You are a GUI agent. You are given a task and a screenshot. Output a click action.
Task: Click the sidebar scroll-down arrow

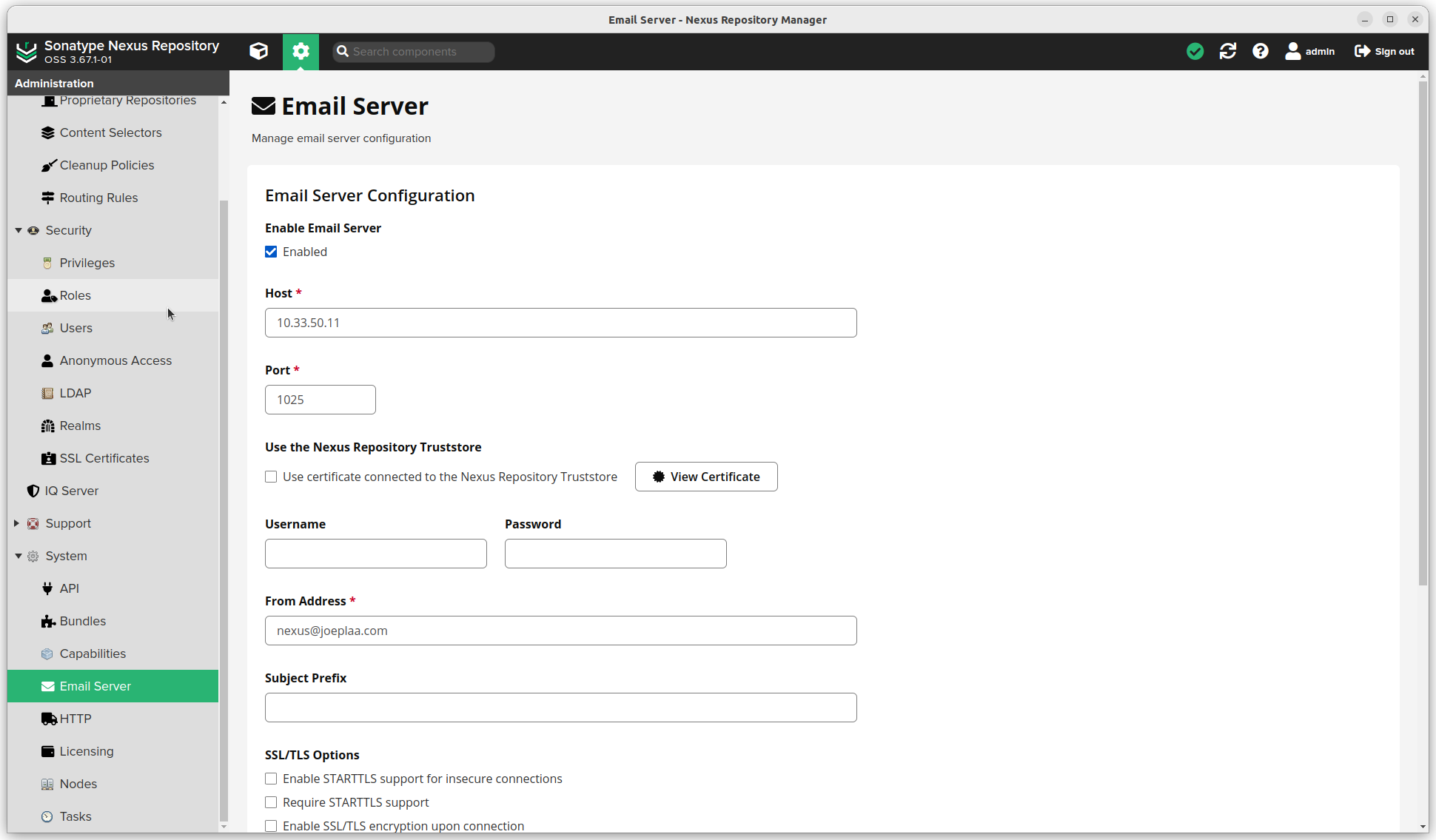pos(224,826)
